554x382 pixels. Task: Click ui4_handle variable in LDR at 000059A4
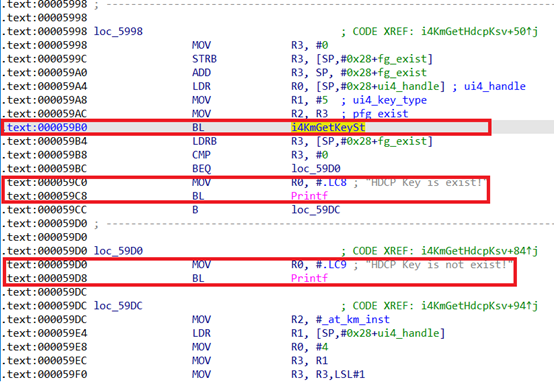(408, 86)
